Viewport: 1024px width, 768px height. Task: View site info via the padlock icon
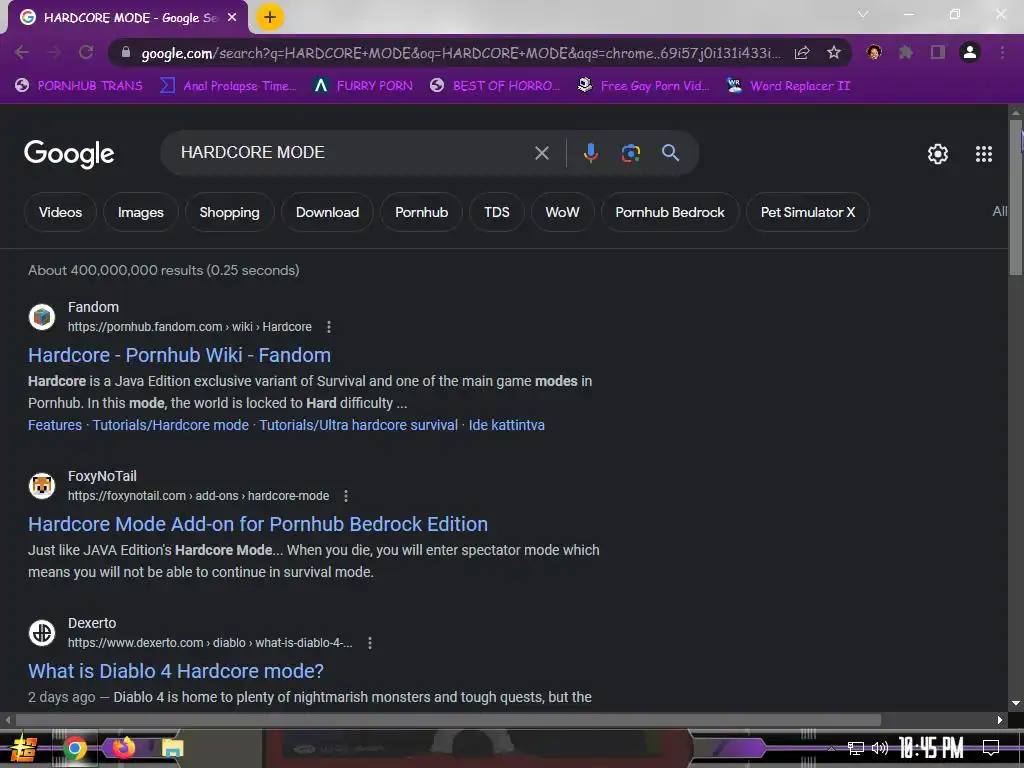click(x=126, y=52)
